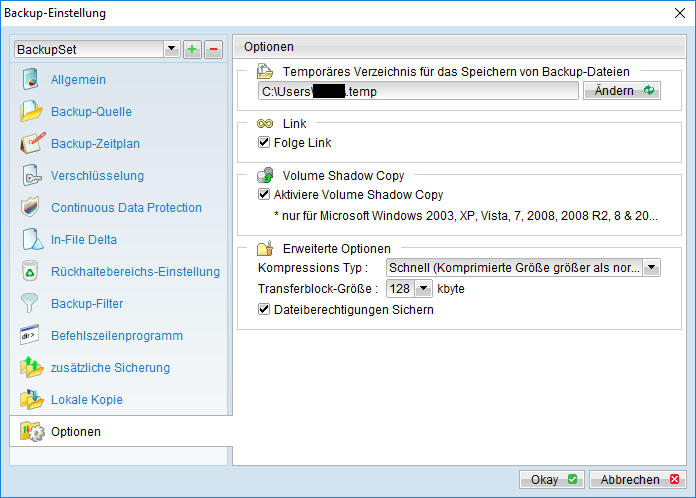This screenshot has height=498, width=696.
Task: Click the Verschlüsselung key icon
Action: tap(31, 175)
